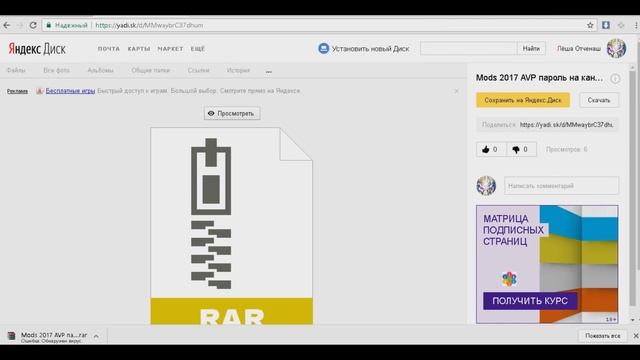This screenshot has height=360, width=640.
Task: Click the address bar URL field
Action: 318,25
